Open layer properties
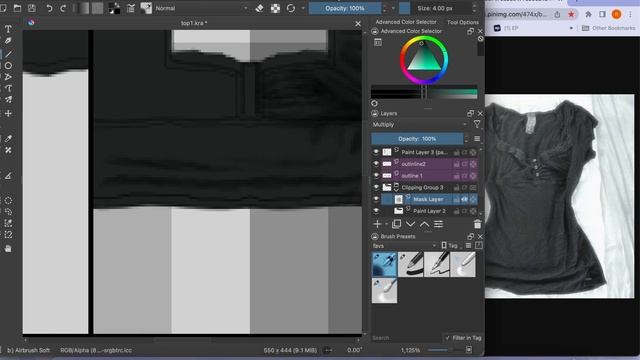The image size is (640, 360). (x=438, y=224)
